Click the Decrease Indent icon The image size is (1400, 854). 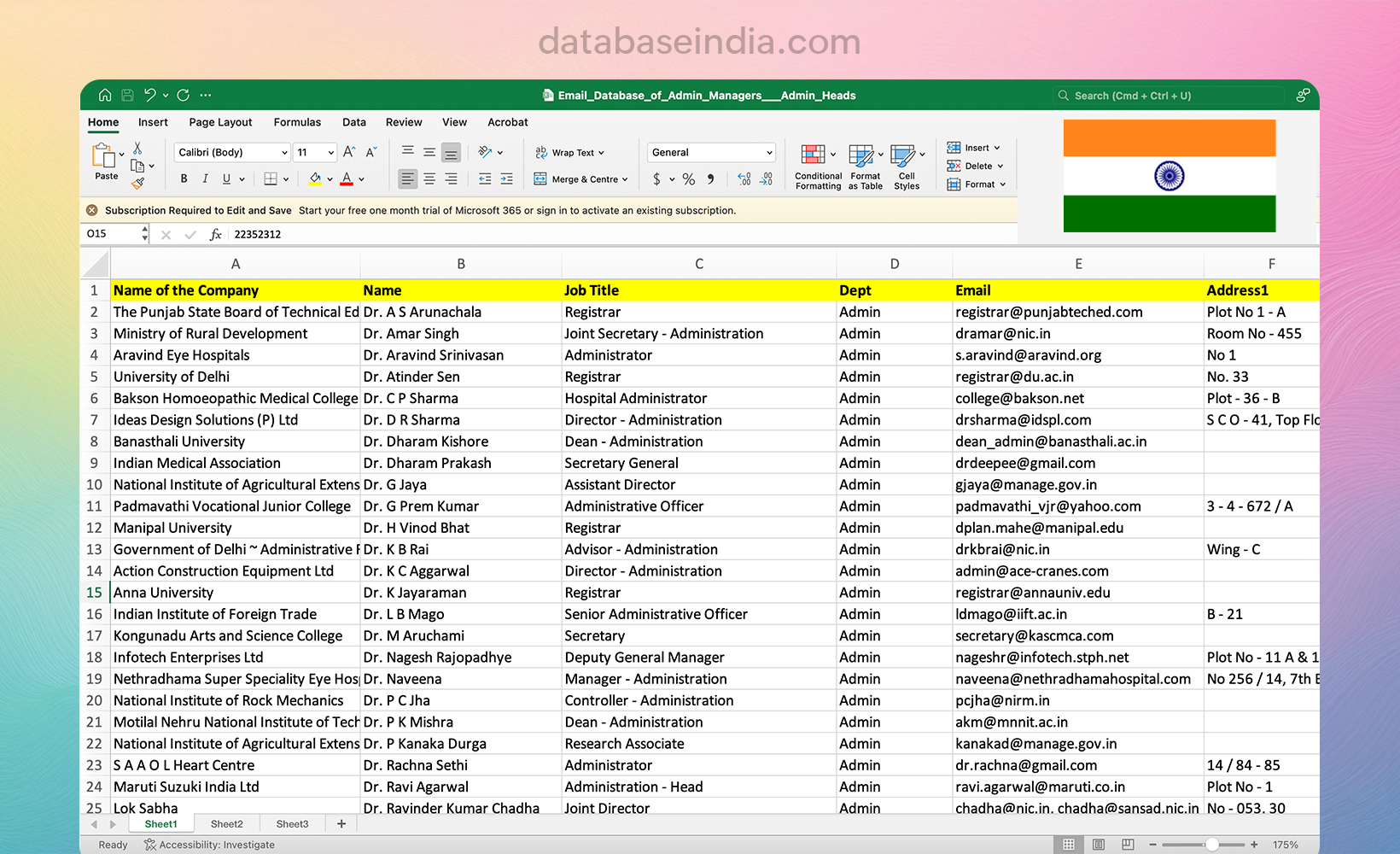[x=485, y=178]
